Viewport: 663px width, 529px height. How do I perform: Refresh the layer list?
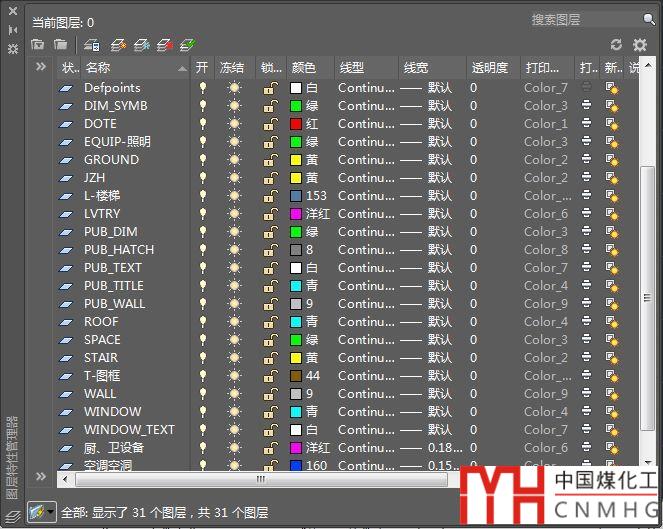(616, 44)
